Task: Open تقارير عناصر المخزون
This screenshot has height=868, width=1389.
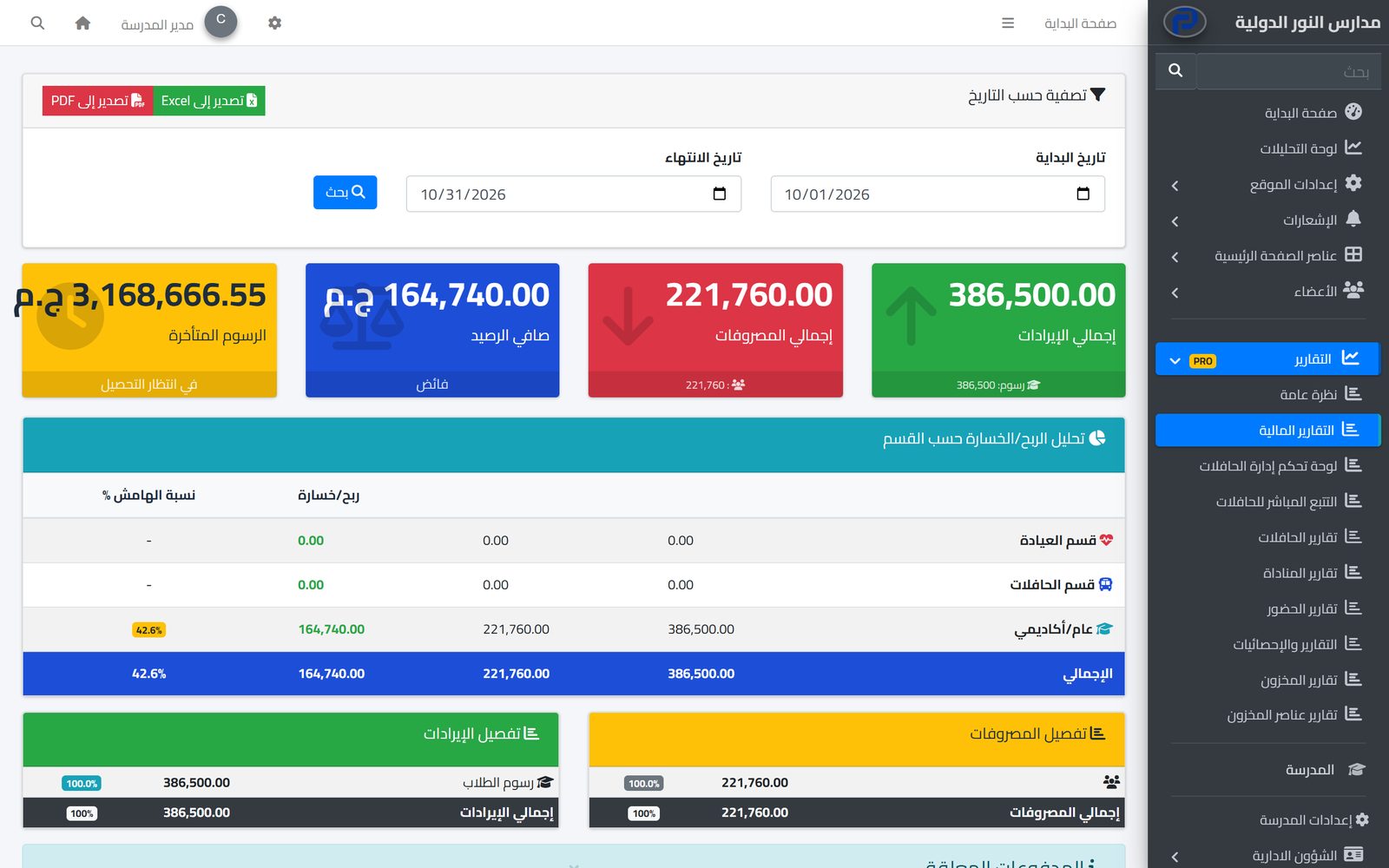Action: coord(1267,714)
